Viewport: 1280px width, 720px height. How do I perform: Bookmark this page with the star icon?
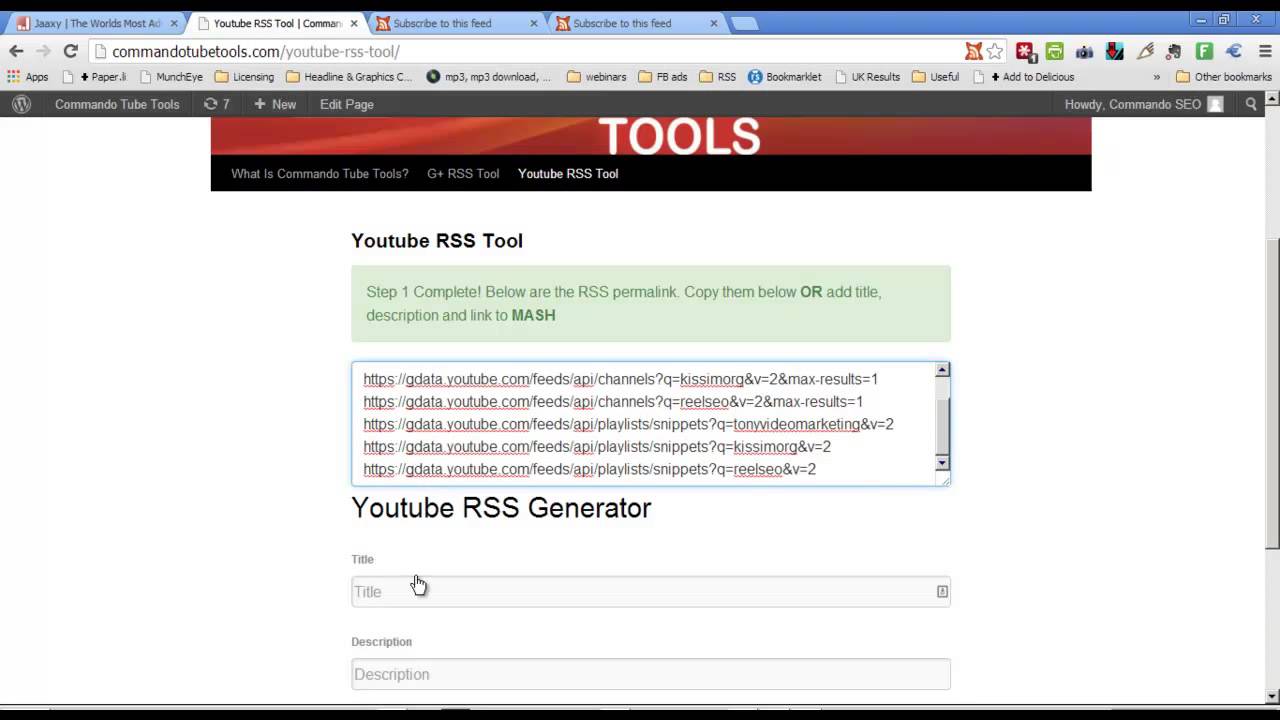[x=994, y=51]
